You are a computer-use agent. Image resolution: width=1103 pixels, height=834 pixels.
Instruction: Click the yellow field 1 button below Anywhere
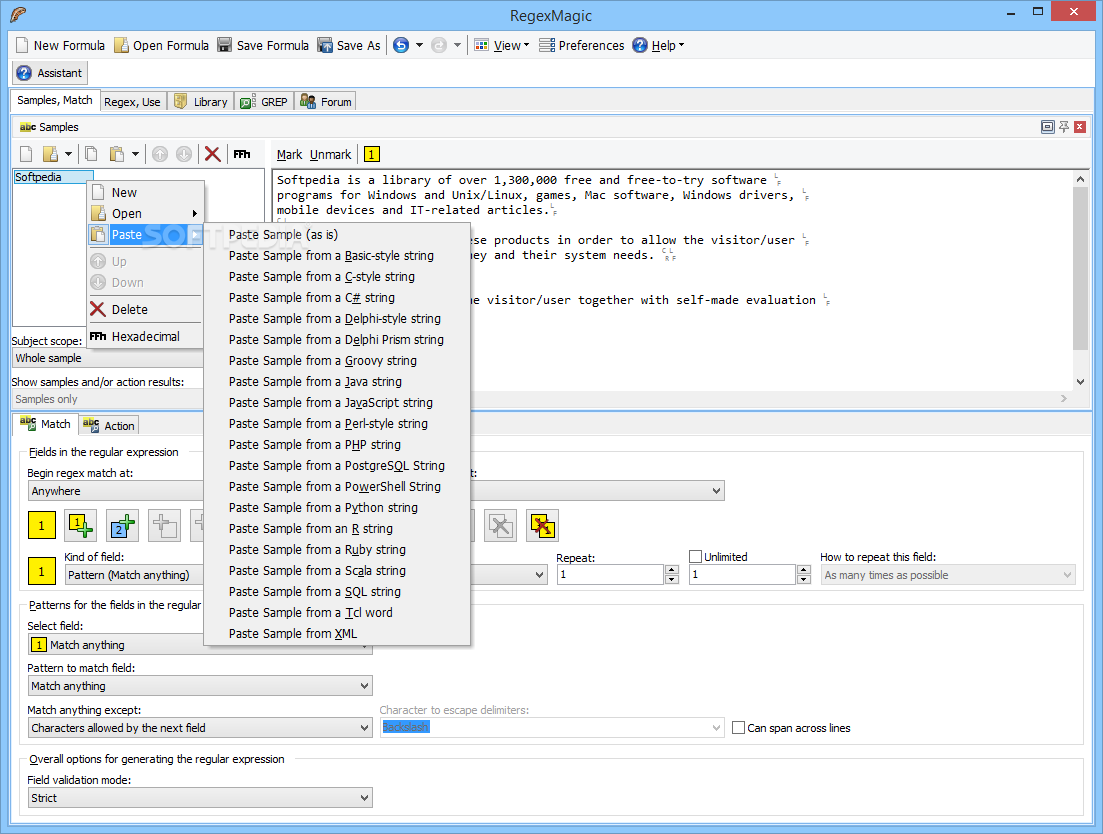tap(42, 525)
